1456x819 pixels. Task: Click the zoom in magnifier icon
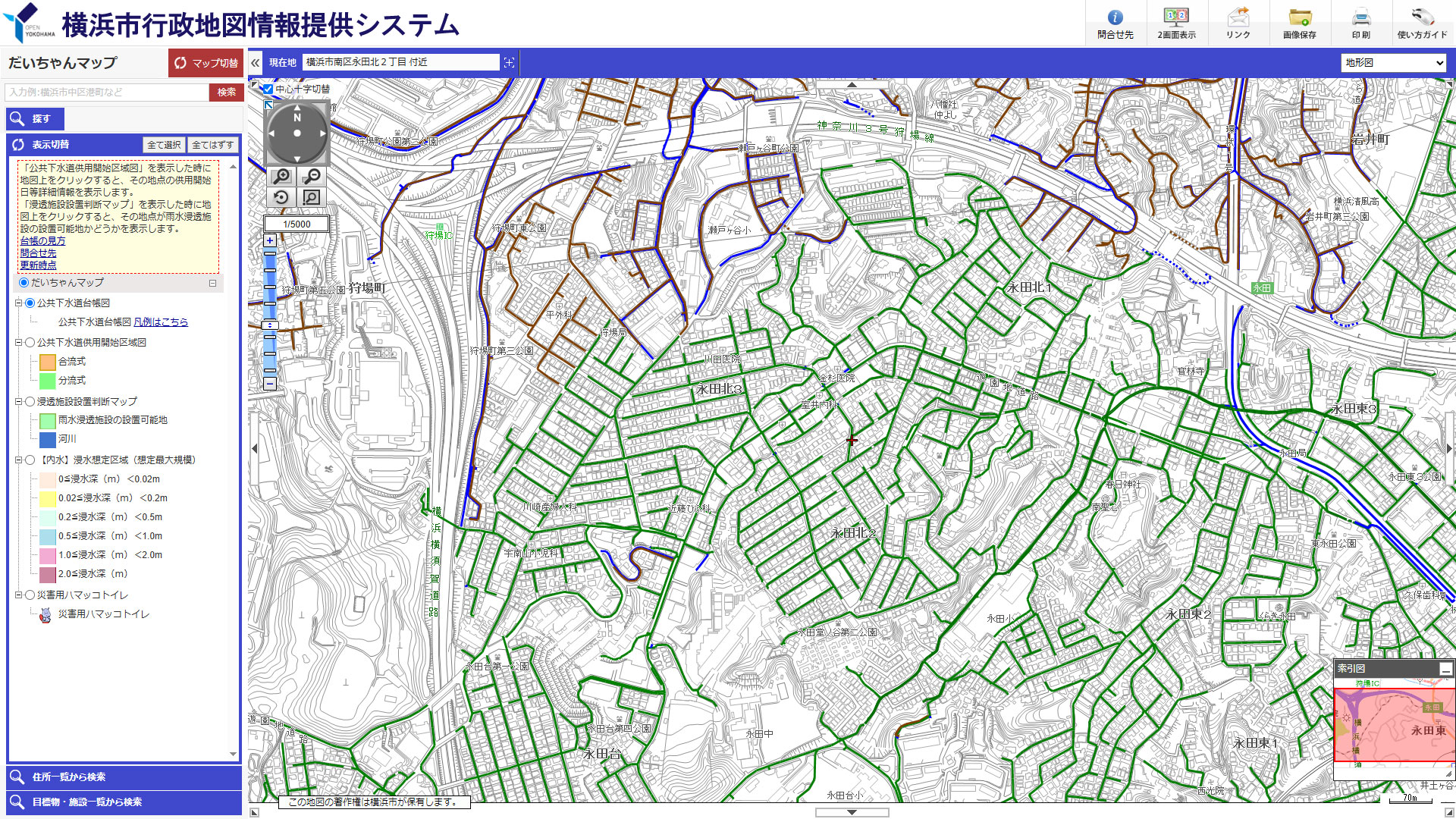[281, 177]
